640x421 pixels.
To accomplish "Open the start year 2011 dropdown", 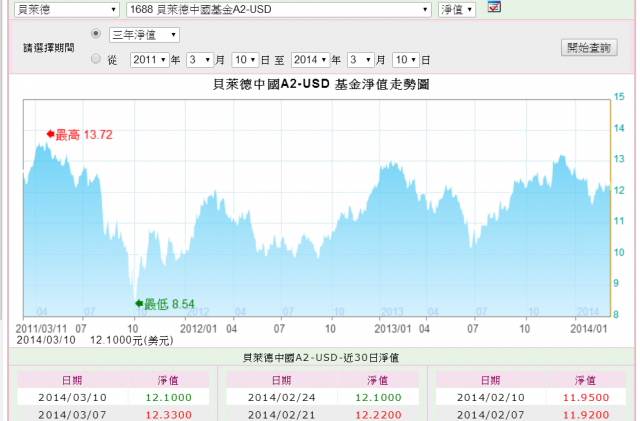I will [150, 60].
